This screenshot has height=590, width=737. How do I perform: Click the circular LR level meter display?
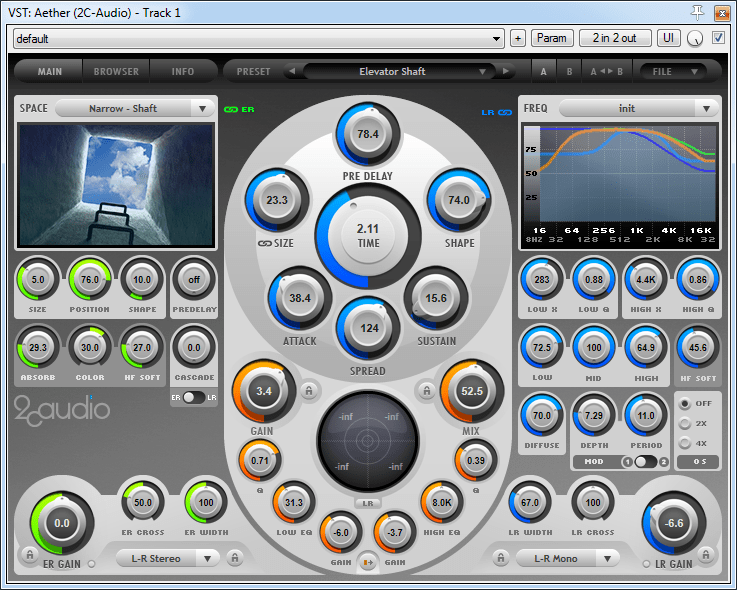tap(368, 441)
